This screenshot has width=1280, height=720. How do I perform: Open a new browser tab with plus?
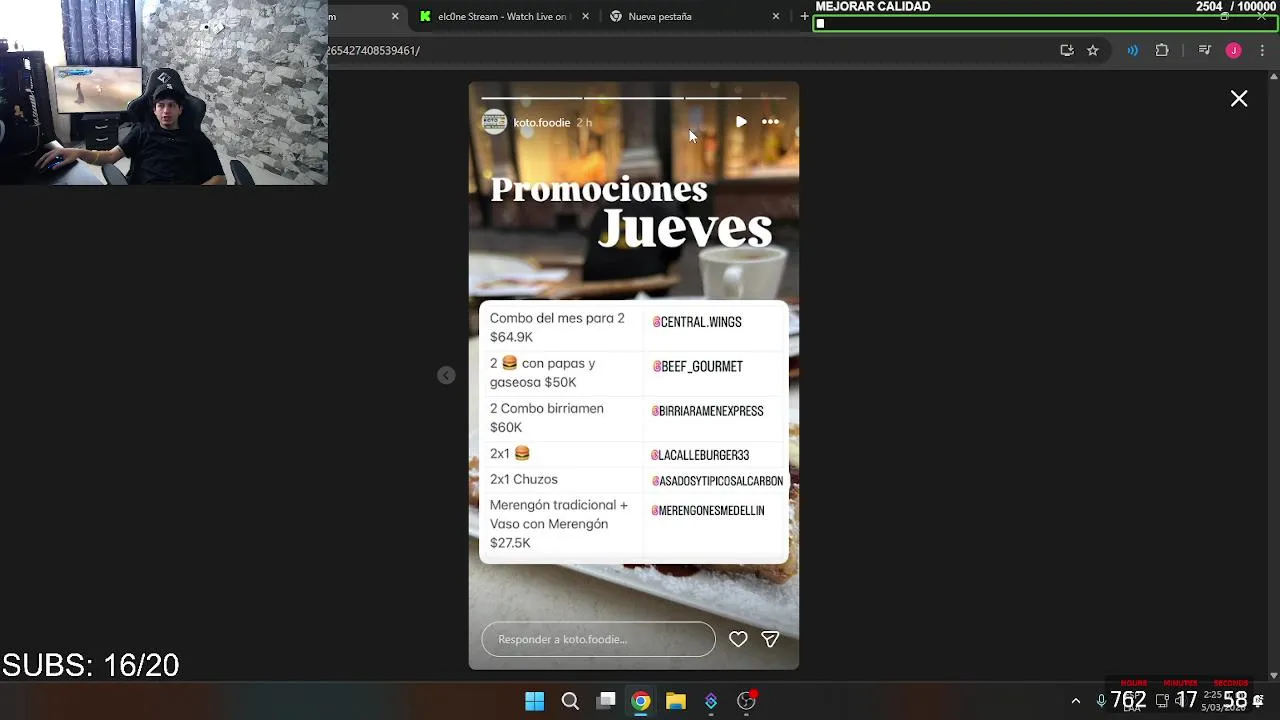(x=804, y=16)
